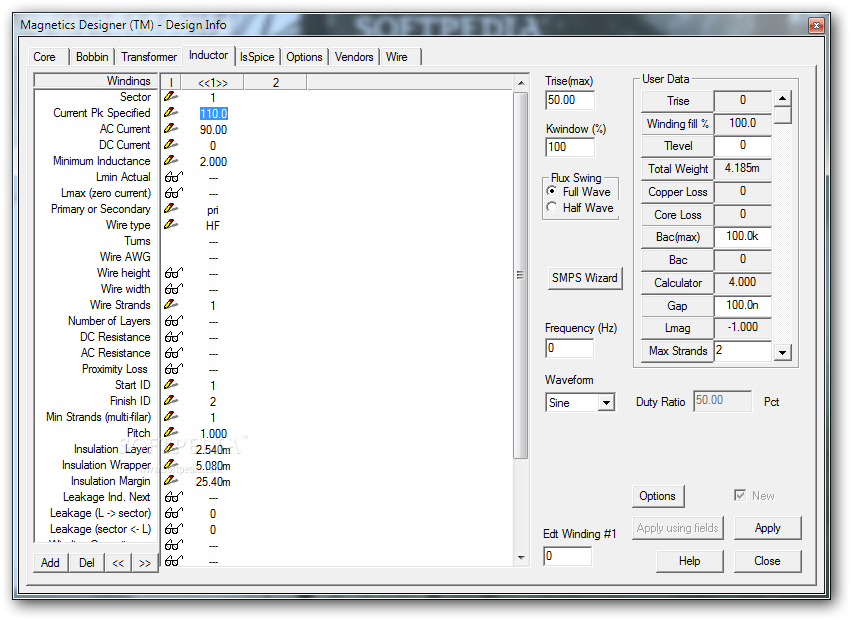This screenshot has width=851, height=620.
Task: Click the pencil icon for Pitch
Action: point(171,433)
